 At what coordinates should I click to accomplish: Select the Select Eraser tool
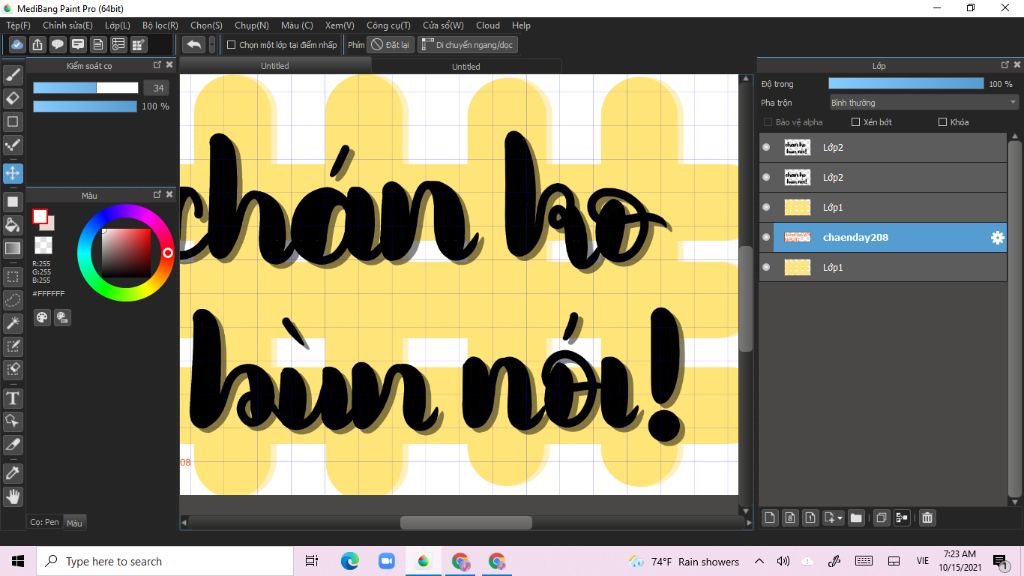coord(12,369)
